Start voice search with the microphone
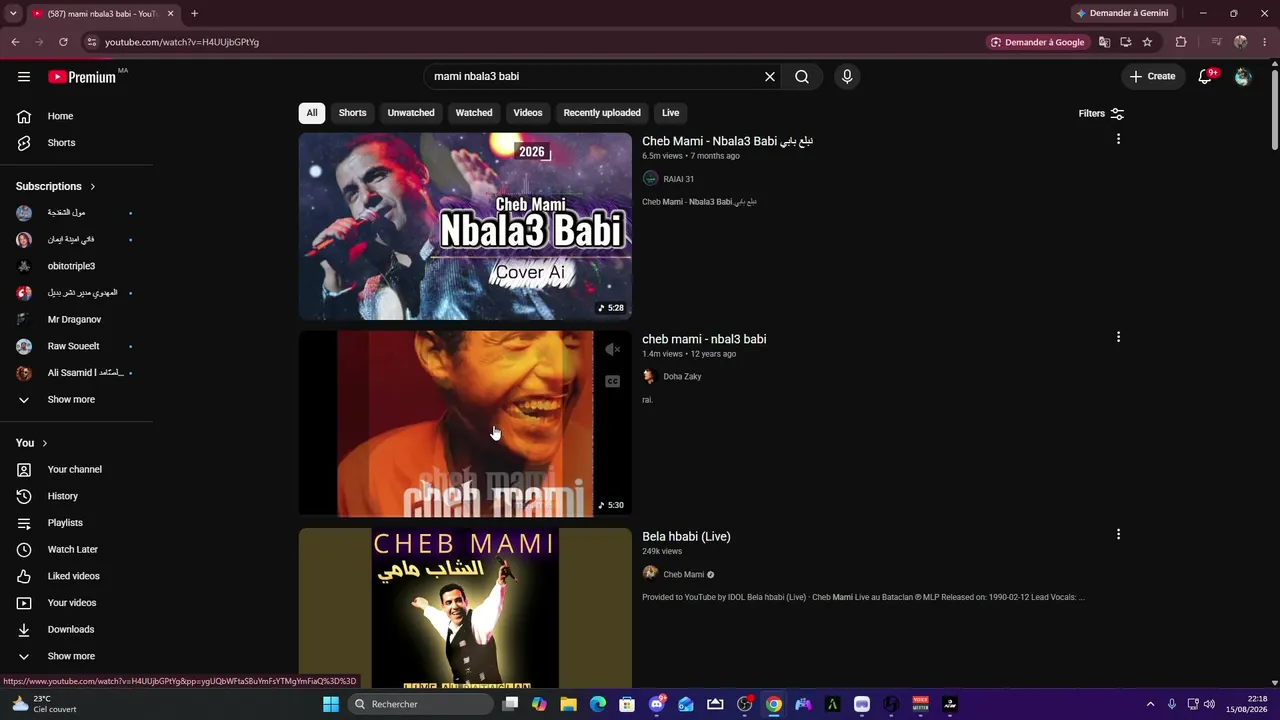This screenshot has width=1280, height=720. [847, 76]
